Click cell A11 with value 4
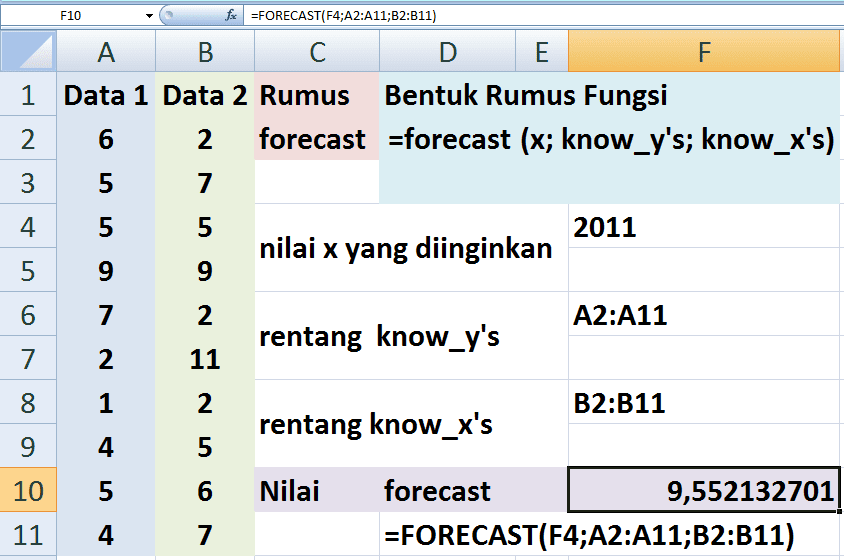 pyautogui.click(x=106, y=534)
